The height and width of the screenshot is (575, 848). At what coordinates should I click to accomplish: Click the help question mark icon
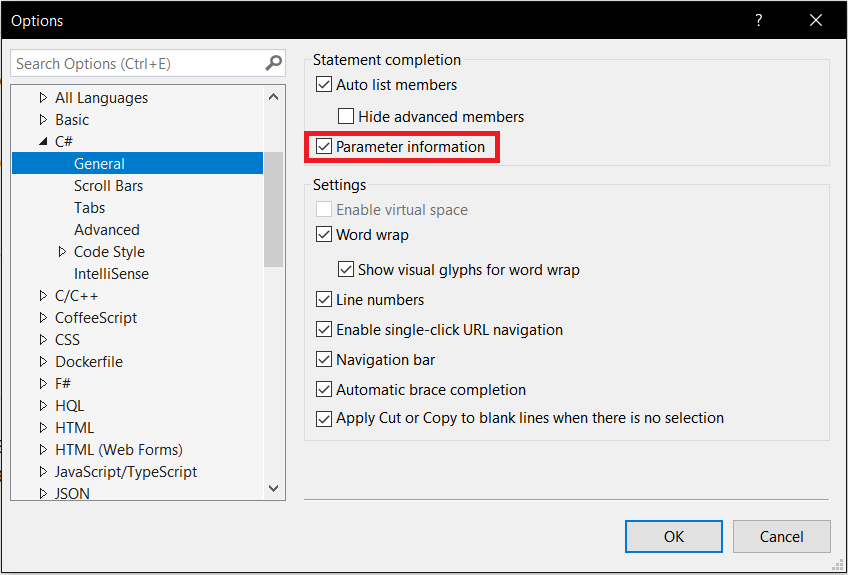(759, 21)
